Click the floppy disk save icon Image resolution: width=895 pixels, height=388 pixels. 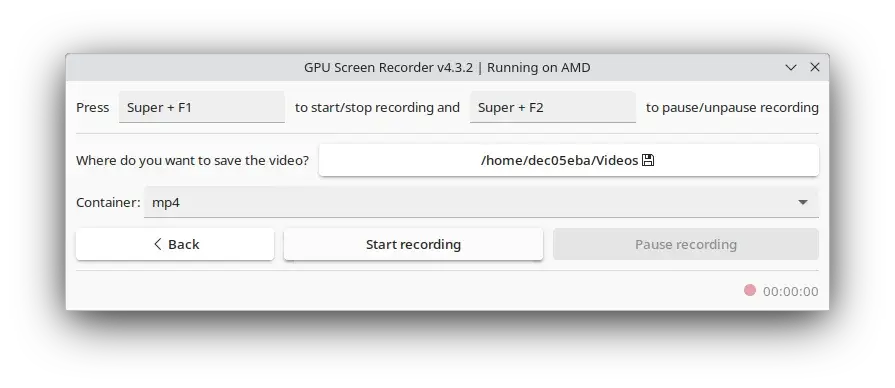[648, 160]
